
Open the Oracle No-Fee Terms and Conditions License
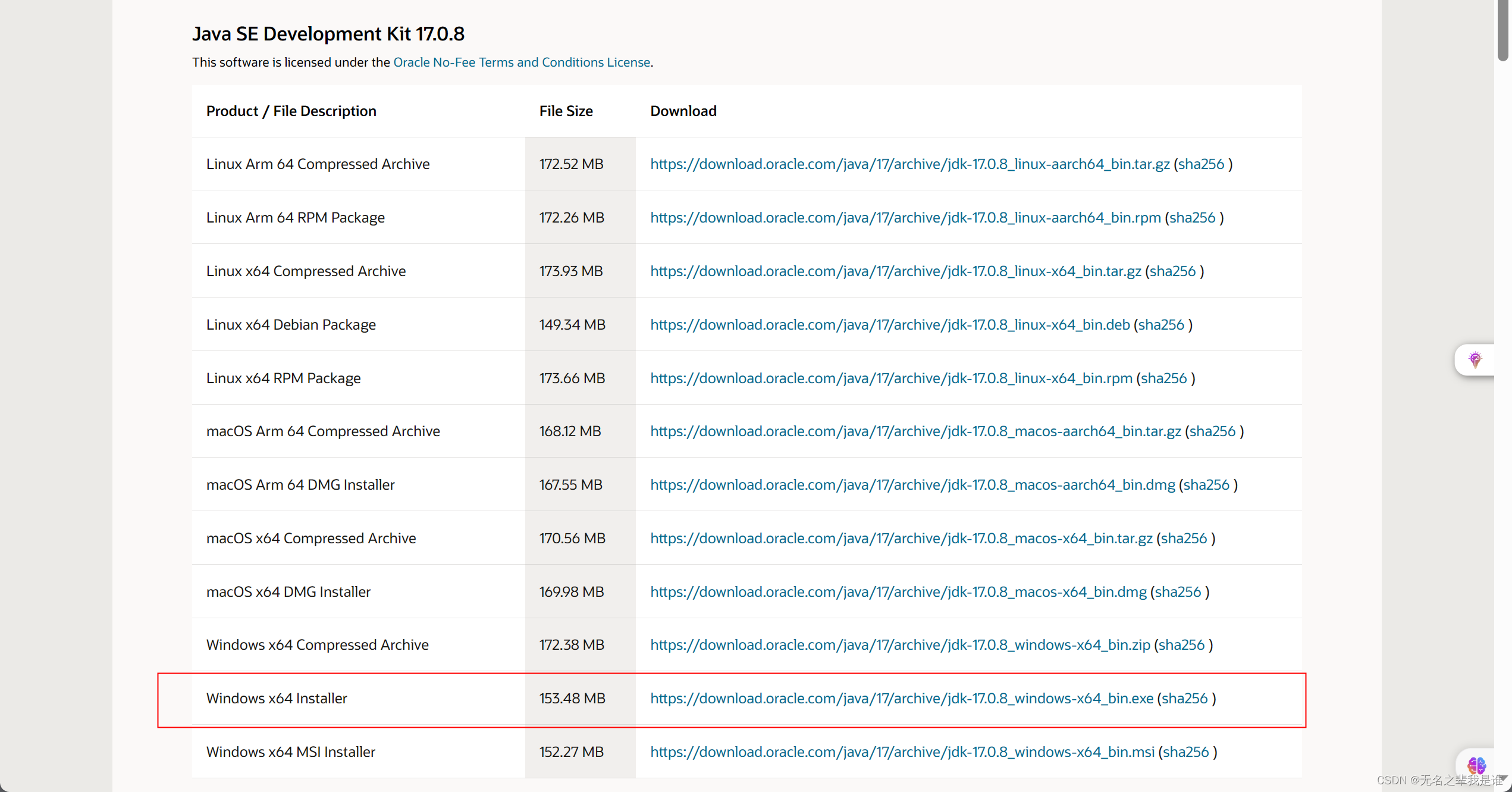[522, 62]
